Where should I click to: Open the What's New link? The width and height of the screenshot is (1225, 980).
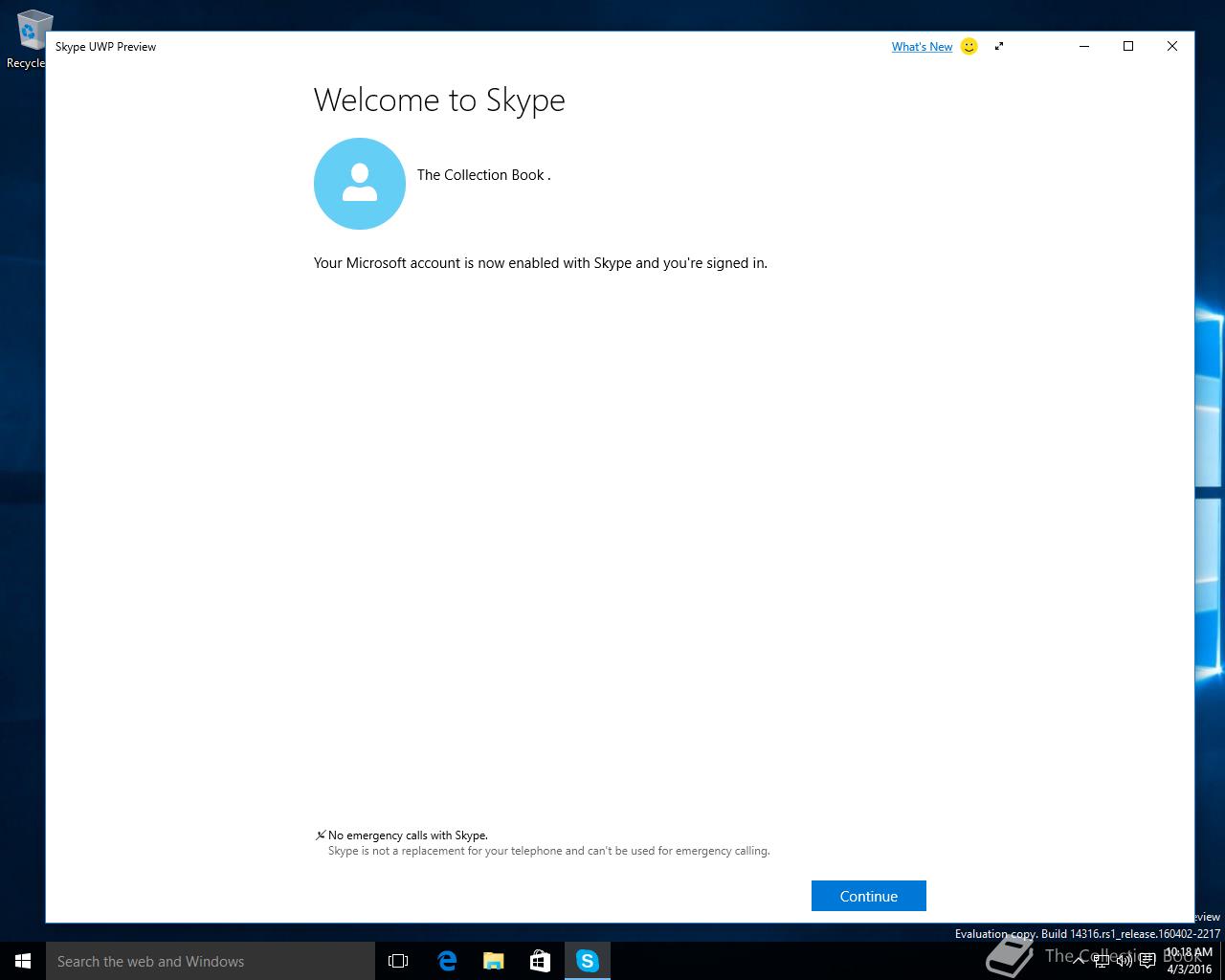pos(922,46)
